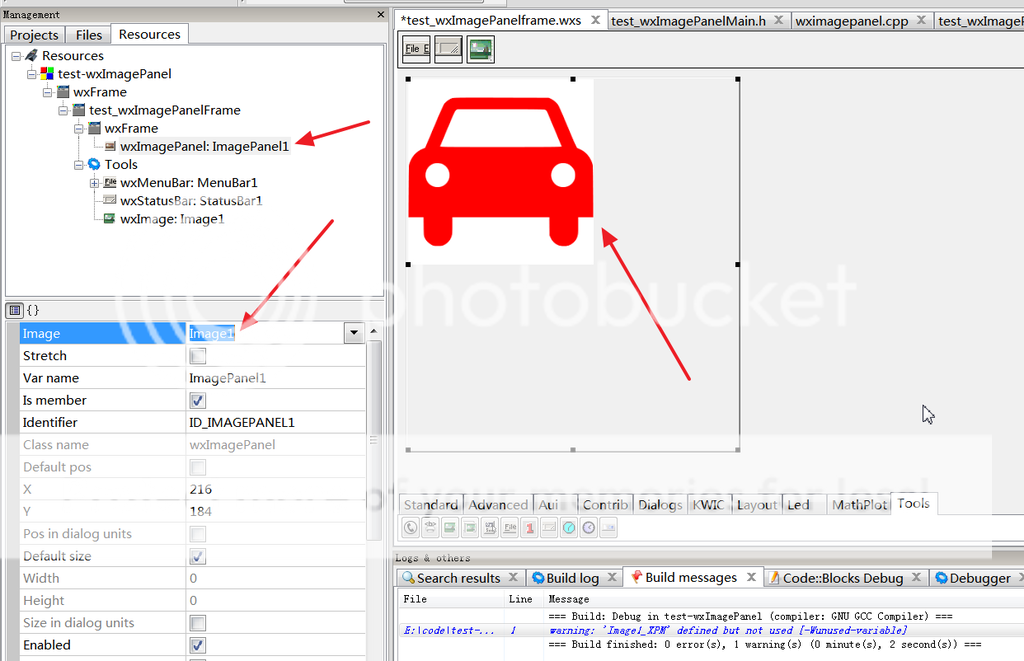
Task: Click the wxMenuBar tool icon above the designer
Action: tap(416, 48)
